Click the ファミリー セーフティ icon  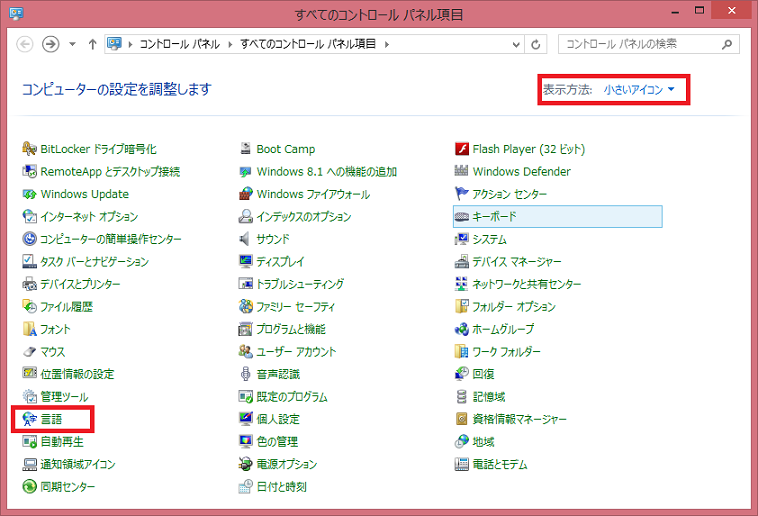pyautogui.click(x=246, y=306)
